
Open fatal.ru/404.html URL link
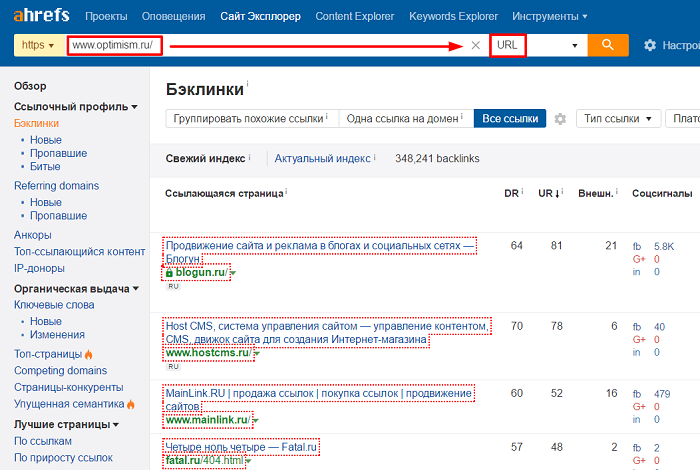pos(205,460)
